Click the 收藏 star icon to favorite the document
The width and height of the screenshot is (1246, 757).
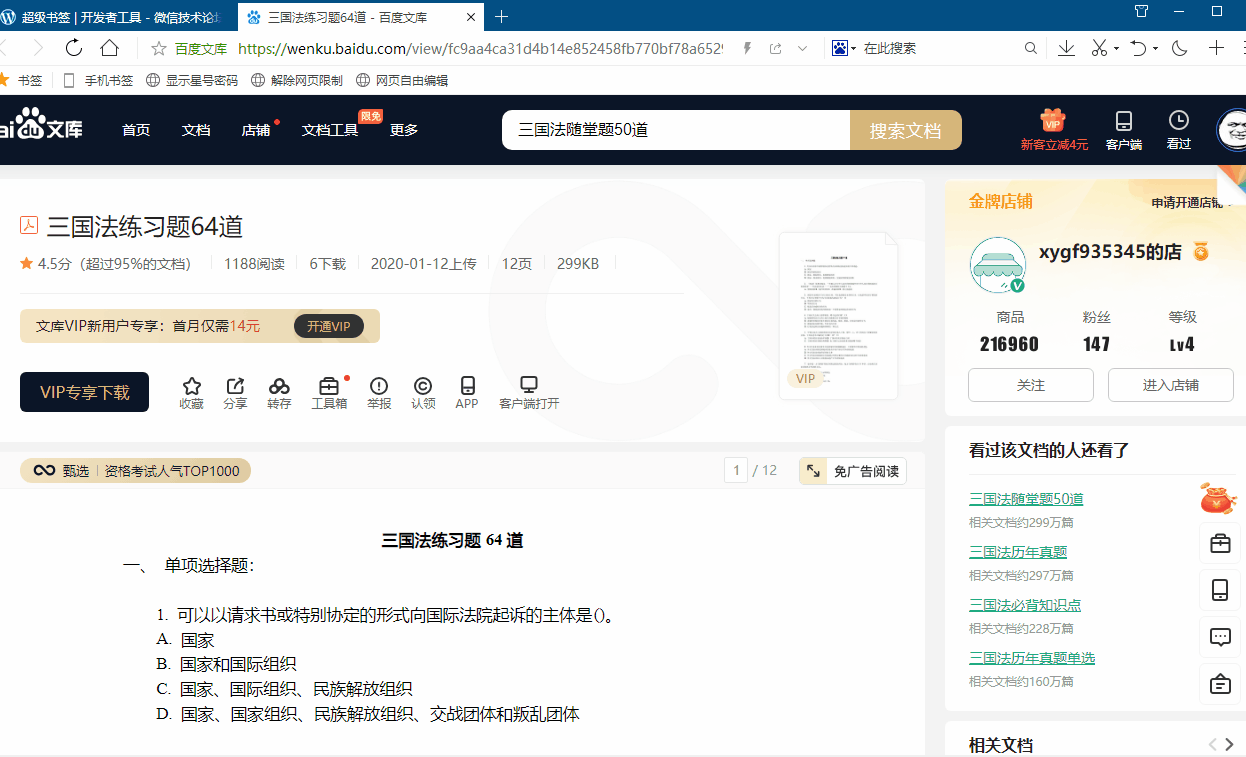(191, 392)
